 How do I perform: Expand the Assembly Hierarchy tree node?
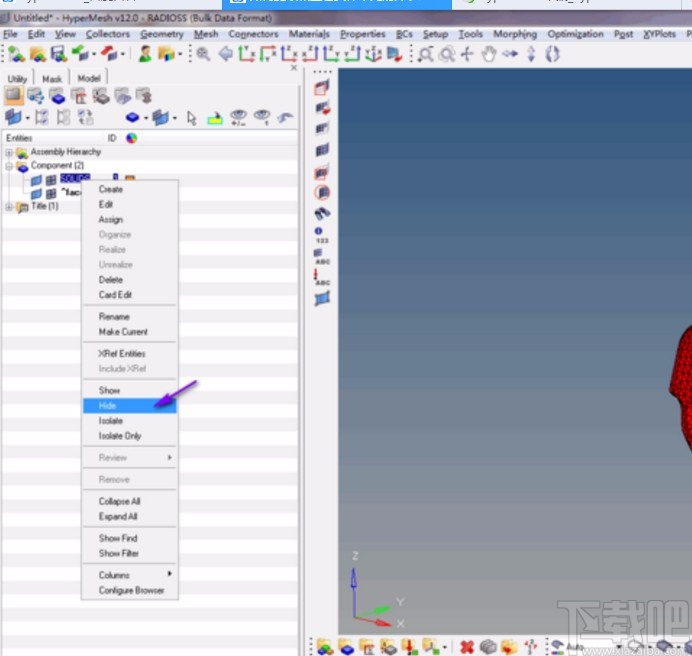(x=9, y=152)
